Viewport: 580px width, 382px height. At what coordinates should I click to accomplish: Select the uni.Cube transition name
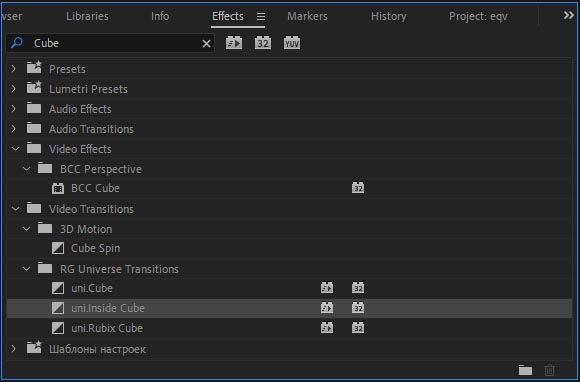(92, 288)
